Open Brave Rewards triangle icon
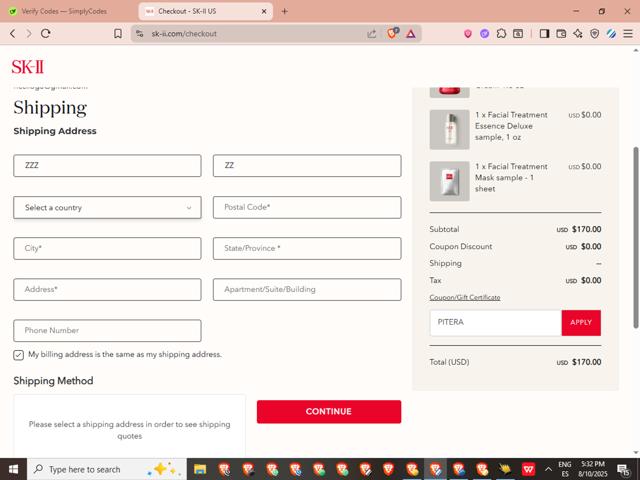 [x=411, y=34]
